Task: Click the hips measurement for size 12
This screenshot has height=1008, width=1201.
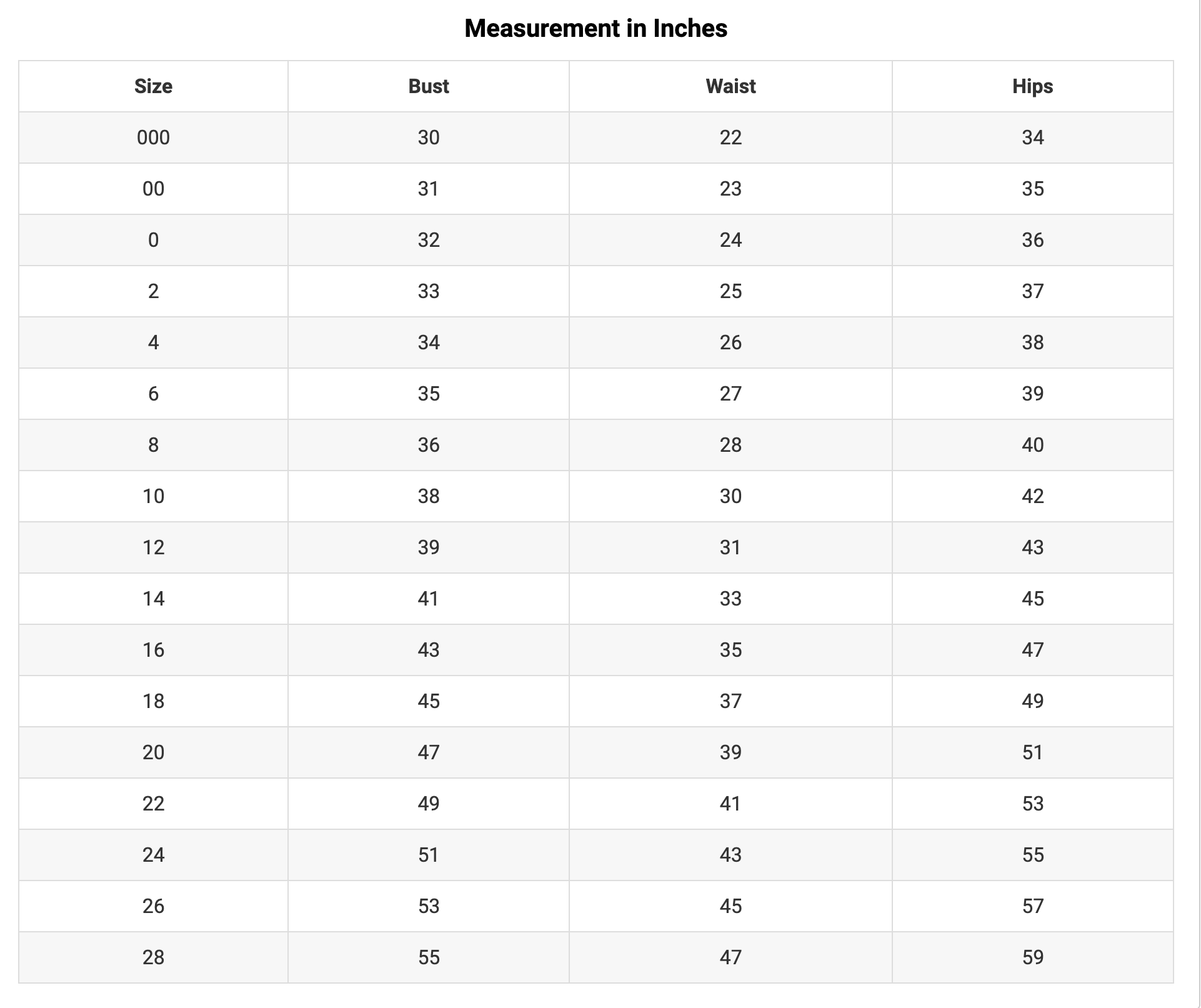Action: 1032,547
